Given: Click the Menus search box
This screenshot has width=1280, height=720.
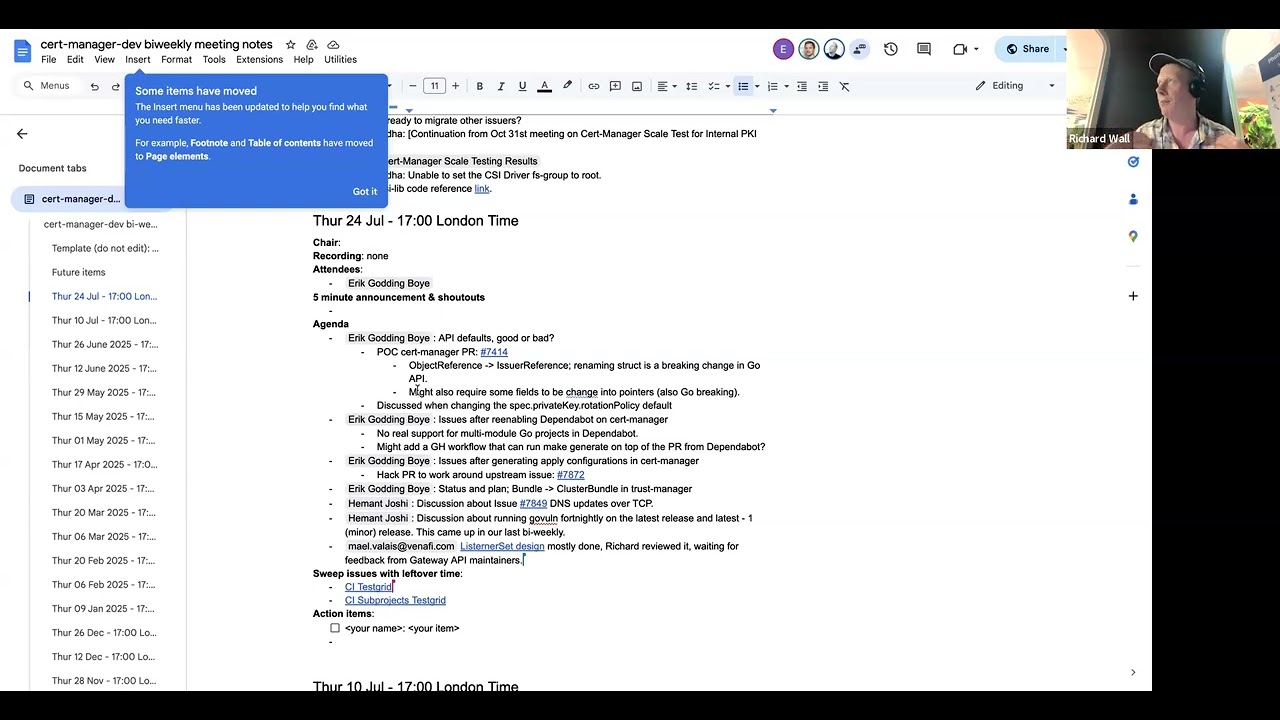Looking at the screenshot, I should 46,86.
